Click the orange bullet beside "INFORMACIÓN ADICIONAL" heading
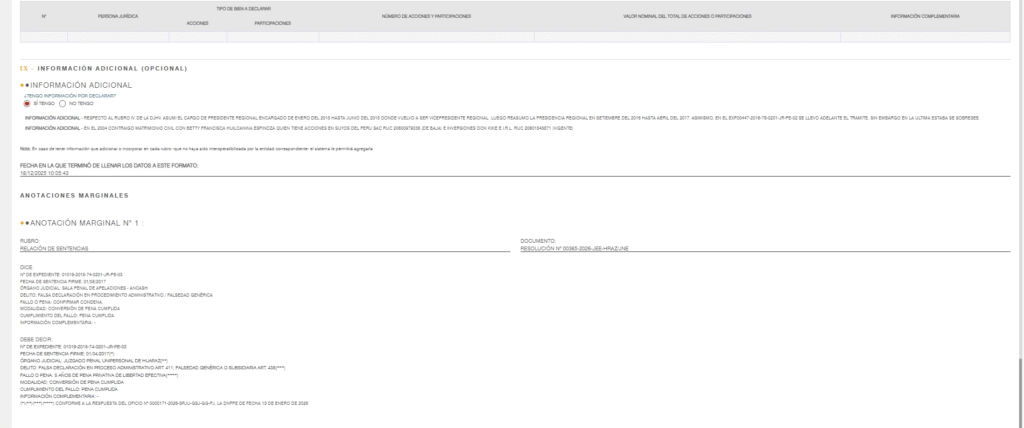The image size is (1024, 428). click(x=23, y=86)
